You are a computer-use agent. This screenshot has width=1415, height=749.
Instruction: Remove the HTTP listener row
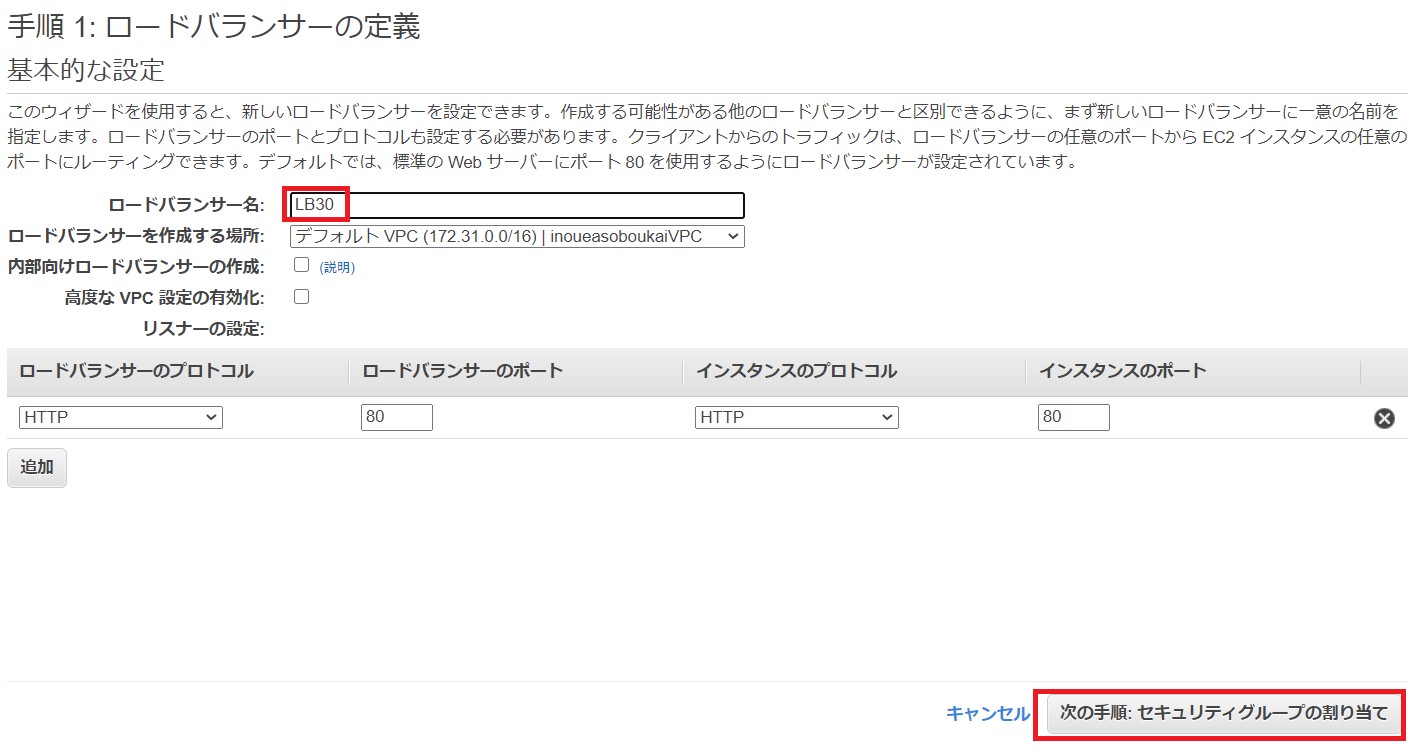[x=1384, y=418]
